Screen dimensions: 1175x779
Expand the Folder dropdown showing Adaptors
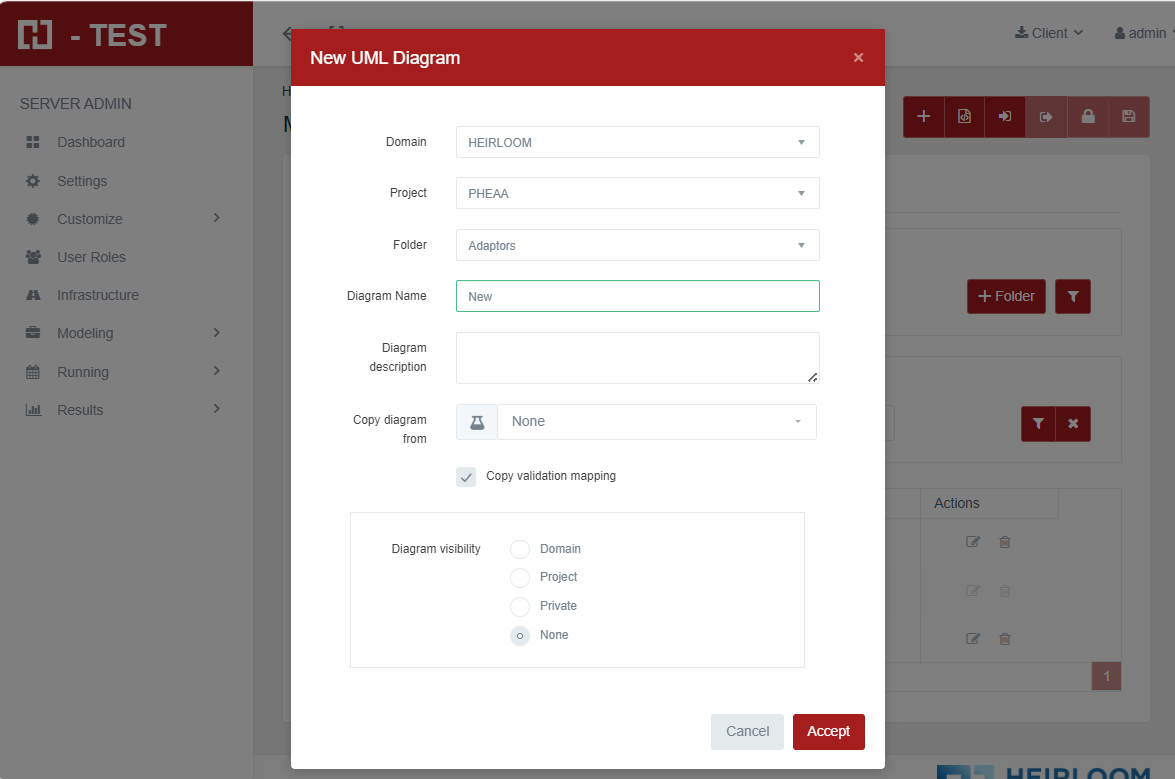[637, 245]
